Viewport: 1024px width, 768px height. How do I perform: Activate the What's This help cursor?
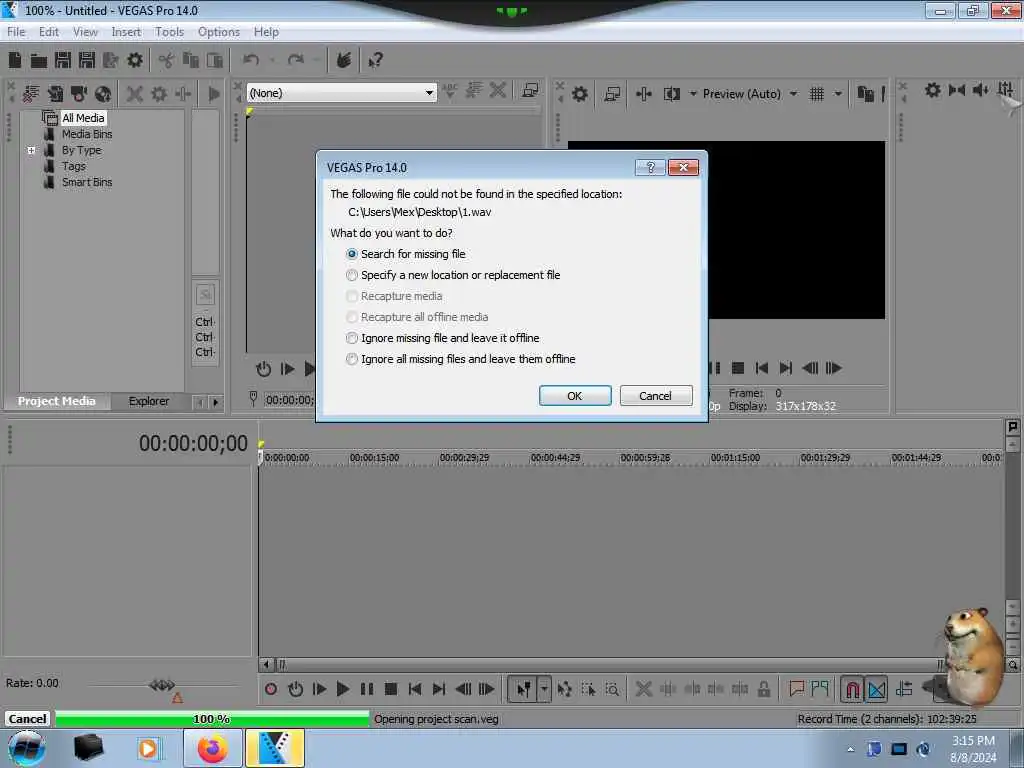tap(375, 61)
